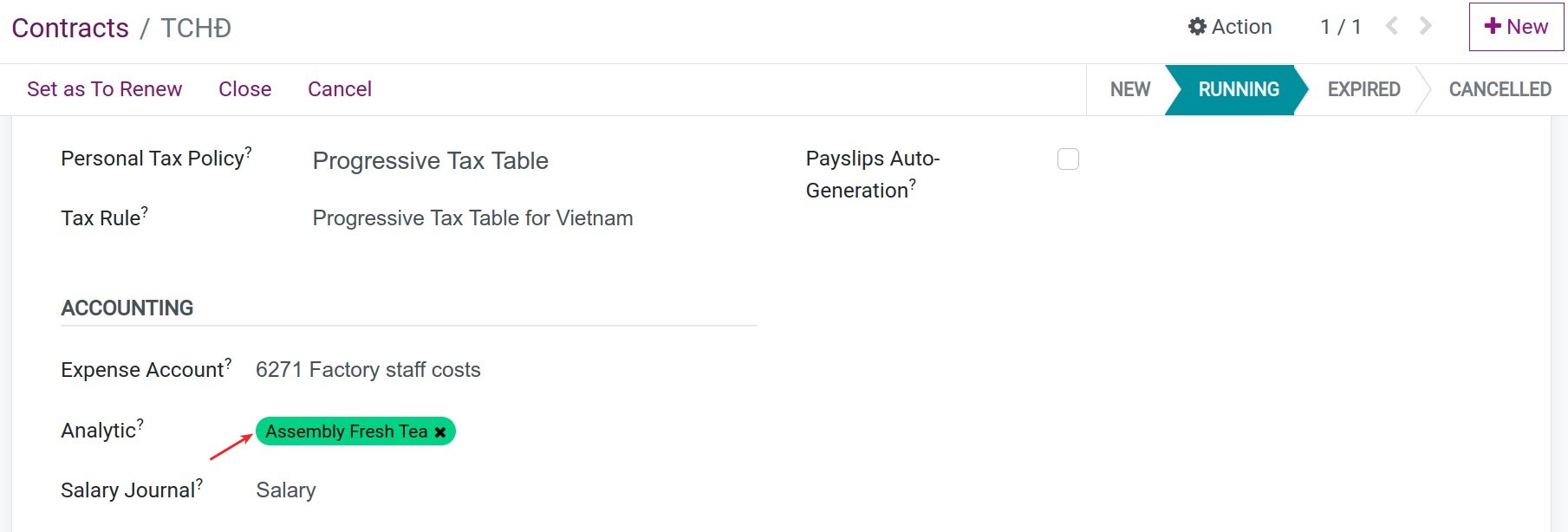Cancel the contract with the Cancel button

339,88
